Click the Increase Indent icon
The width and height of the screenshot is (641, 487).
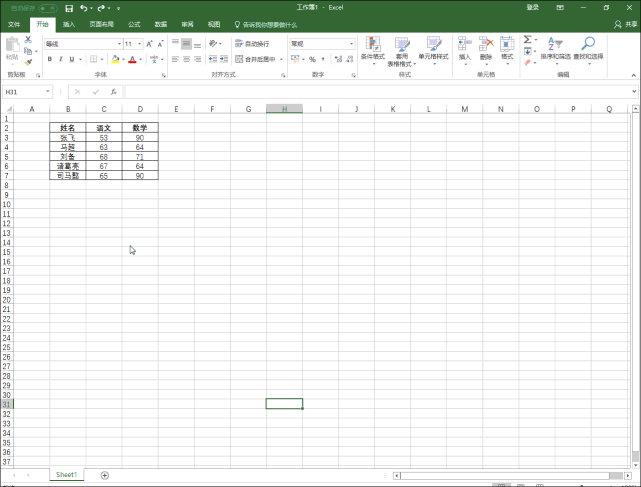(x=224, y=59)
